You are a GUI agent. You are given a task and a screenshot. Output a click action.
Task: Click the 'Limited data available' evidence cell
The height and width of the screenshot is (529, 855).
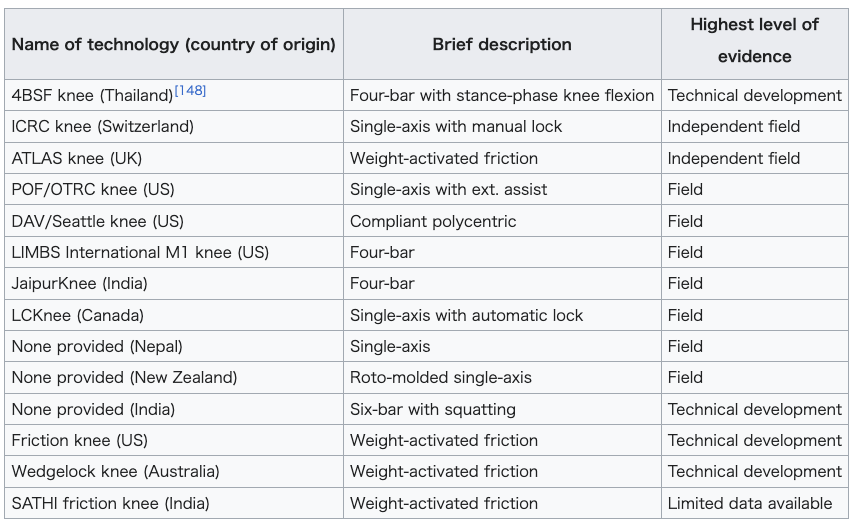(755, 503)
